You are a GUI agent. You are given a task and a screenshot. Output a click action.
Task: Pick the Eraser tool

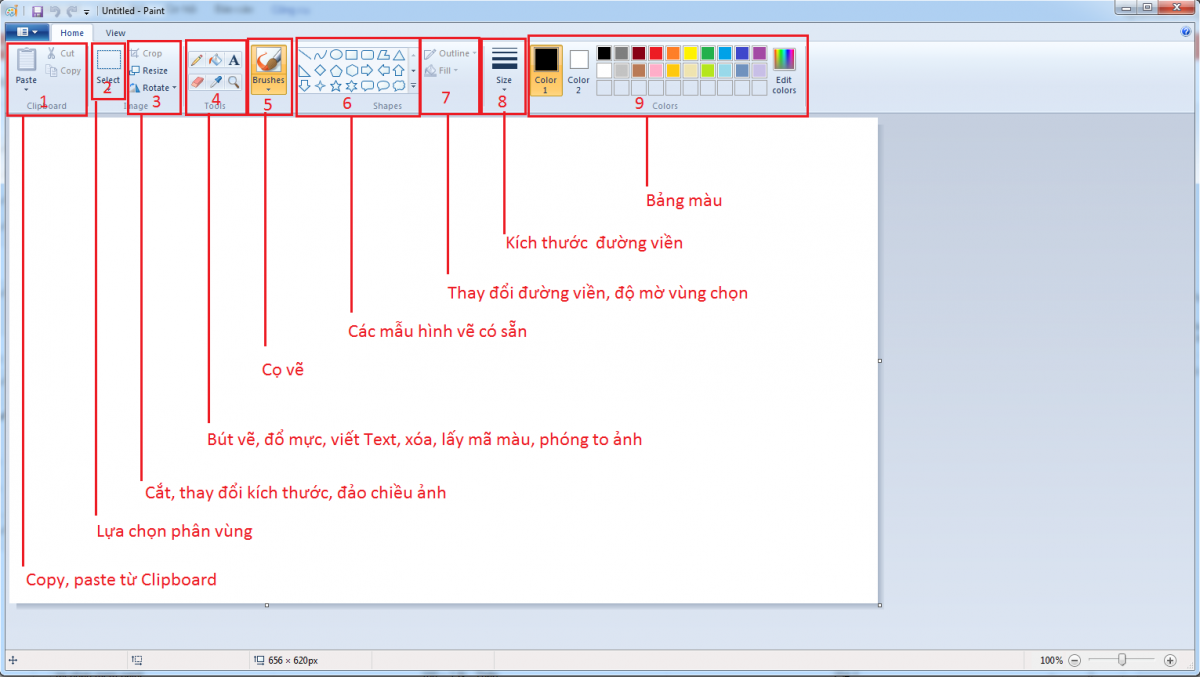(197, 81)
